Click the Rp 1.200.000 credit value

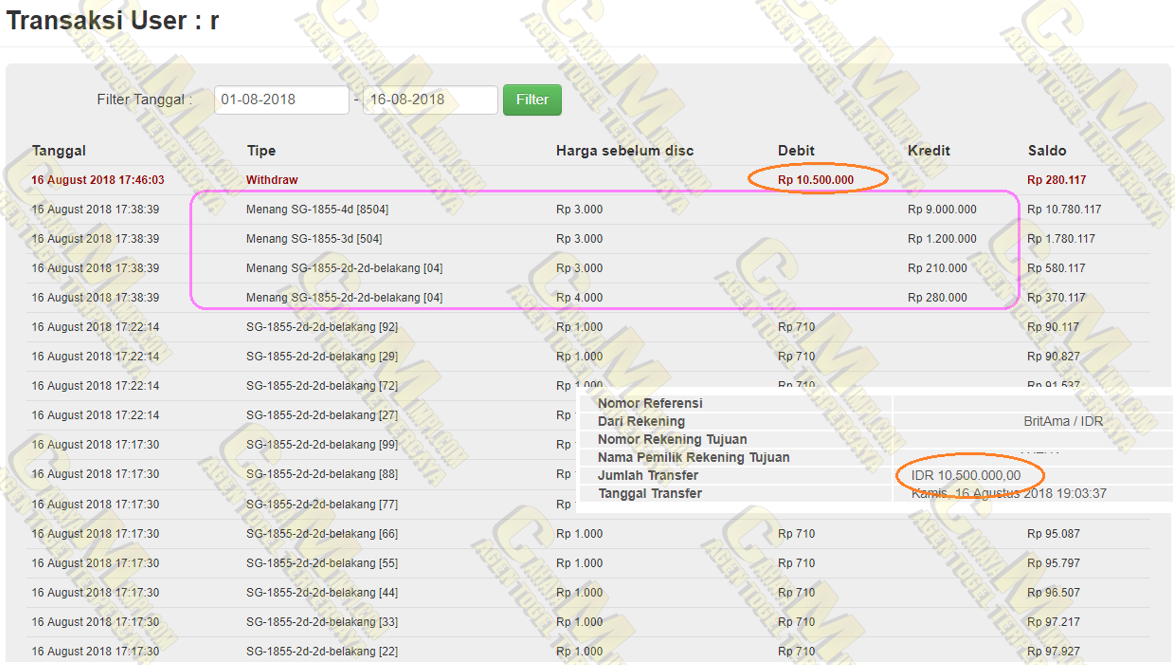click(942, 239)
